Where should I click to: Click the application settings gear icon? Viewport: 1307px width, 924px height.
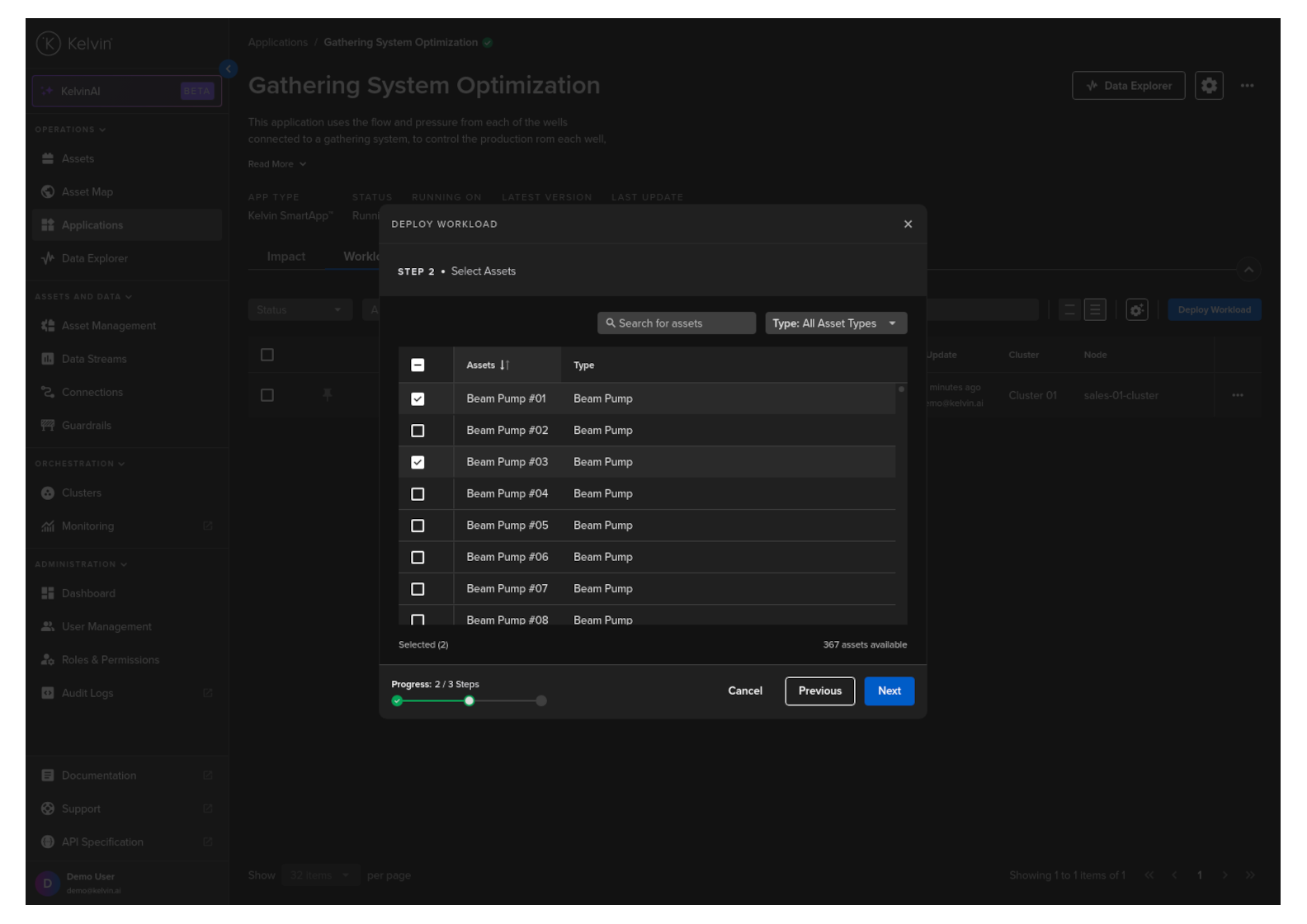(1209, 86)
